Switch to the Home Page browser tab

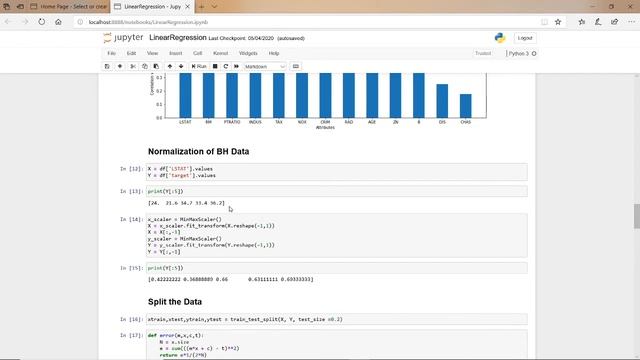pyautogui.click(x=69, y=7)
